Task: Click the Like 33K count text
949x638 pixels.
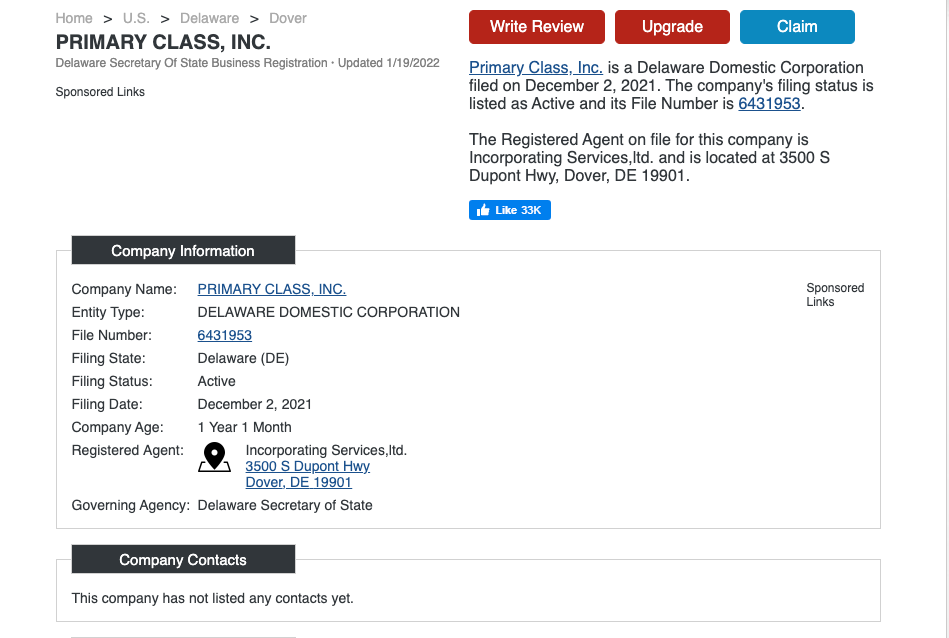Action: pos(518,210)
